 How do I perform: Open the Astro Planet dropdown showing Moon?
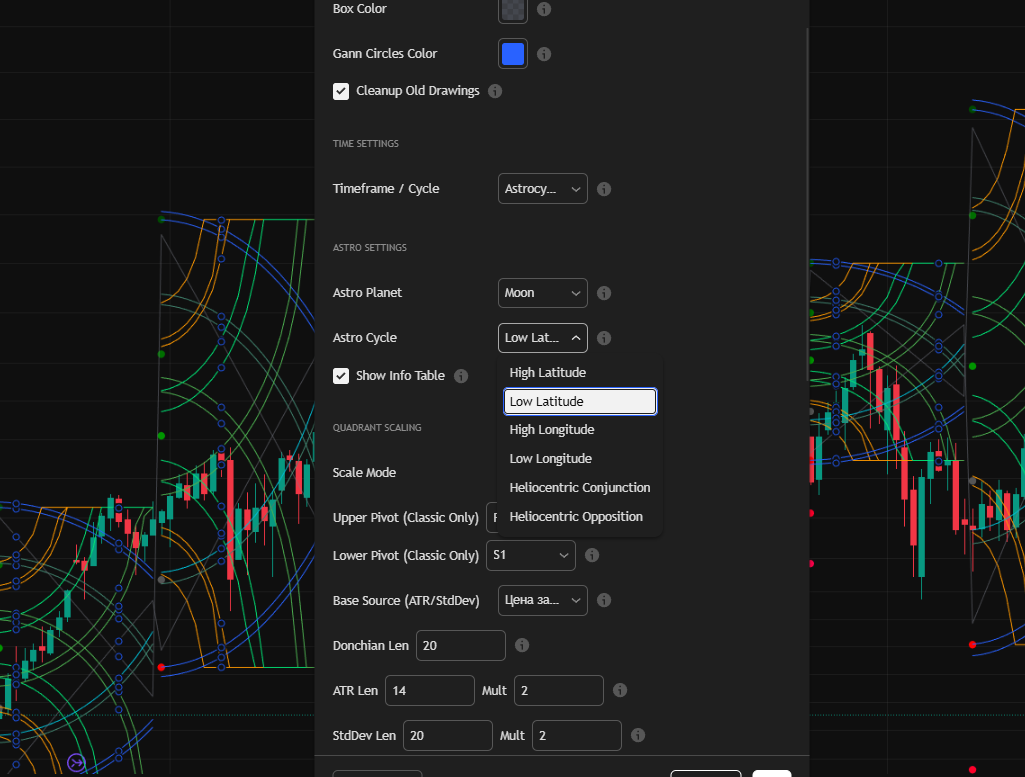click(543, 293)
